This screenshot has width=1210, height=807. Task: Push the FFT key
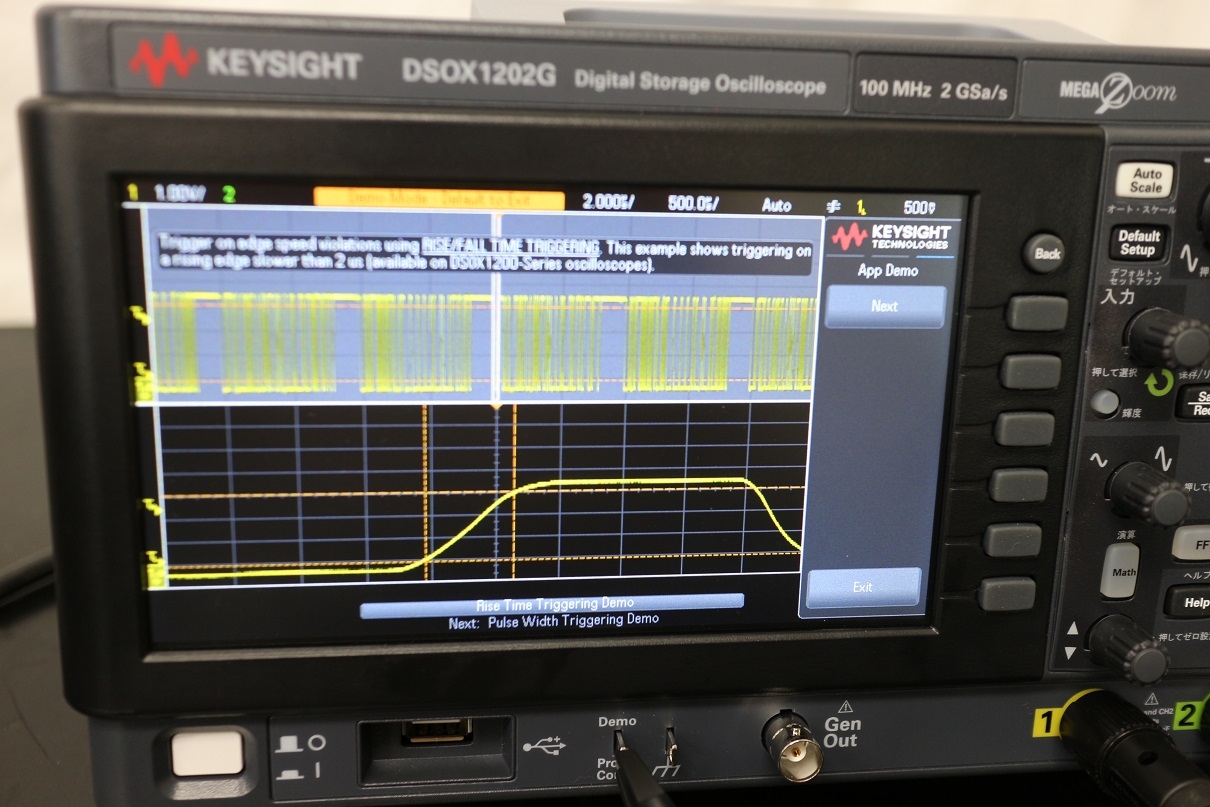(x=1193, y=543)
